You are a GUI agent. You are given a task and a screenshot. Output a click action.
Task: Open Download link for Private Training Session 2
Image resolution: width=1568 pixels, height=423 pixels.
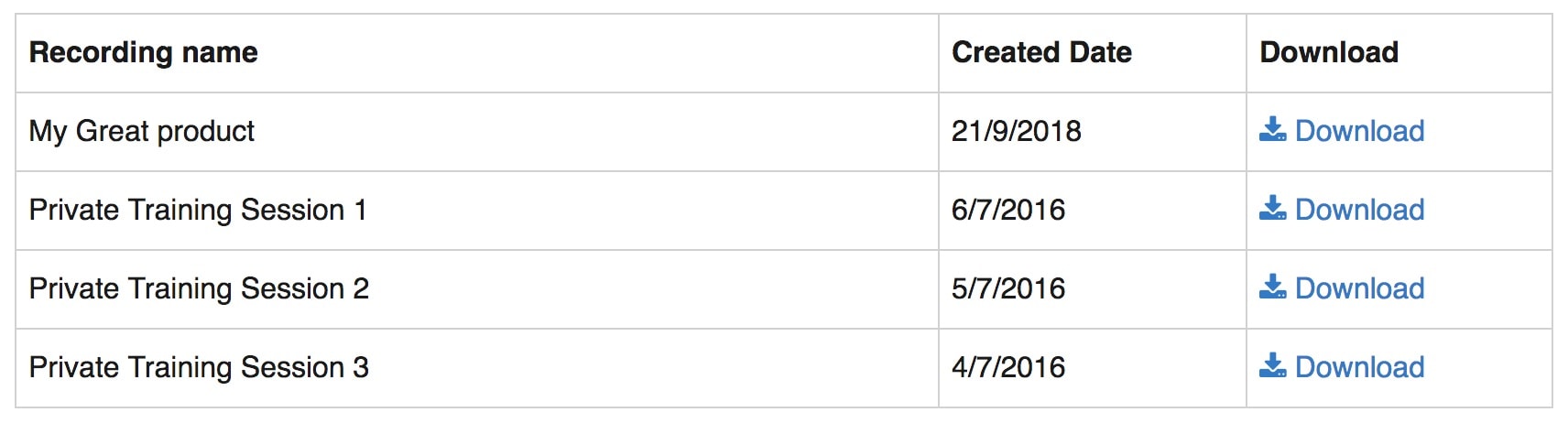(1342, 288)
